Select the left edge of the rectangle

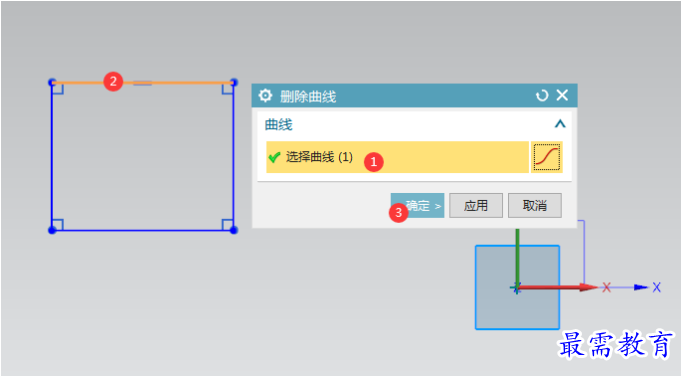click(52, 156)
